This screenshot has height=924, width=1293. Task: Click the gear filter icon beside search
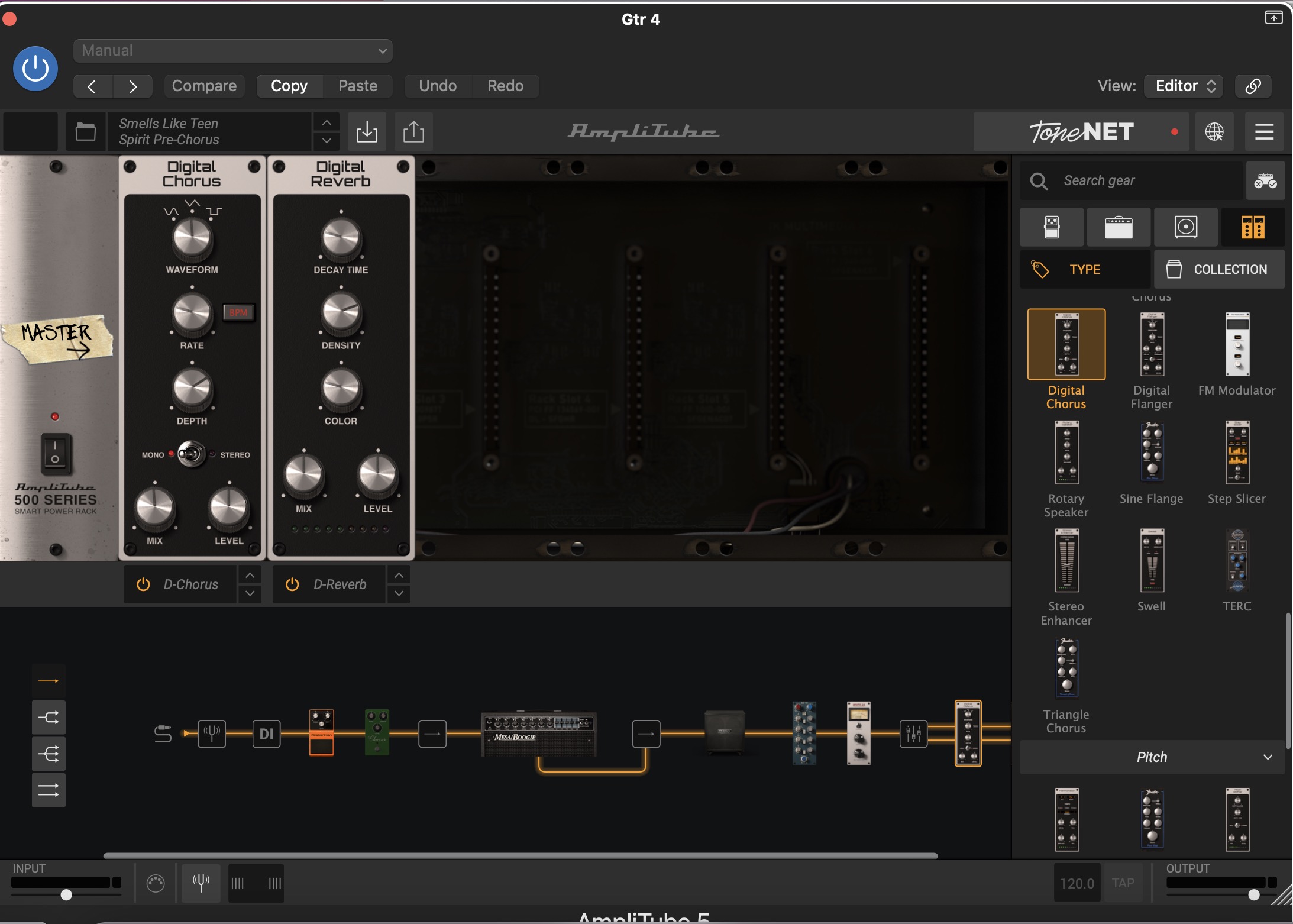tap(1265, 180)
